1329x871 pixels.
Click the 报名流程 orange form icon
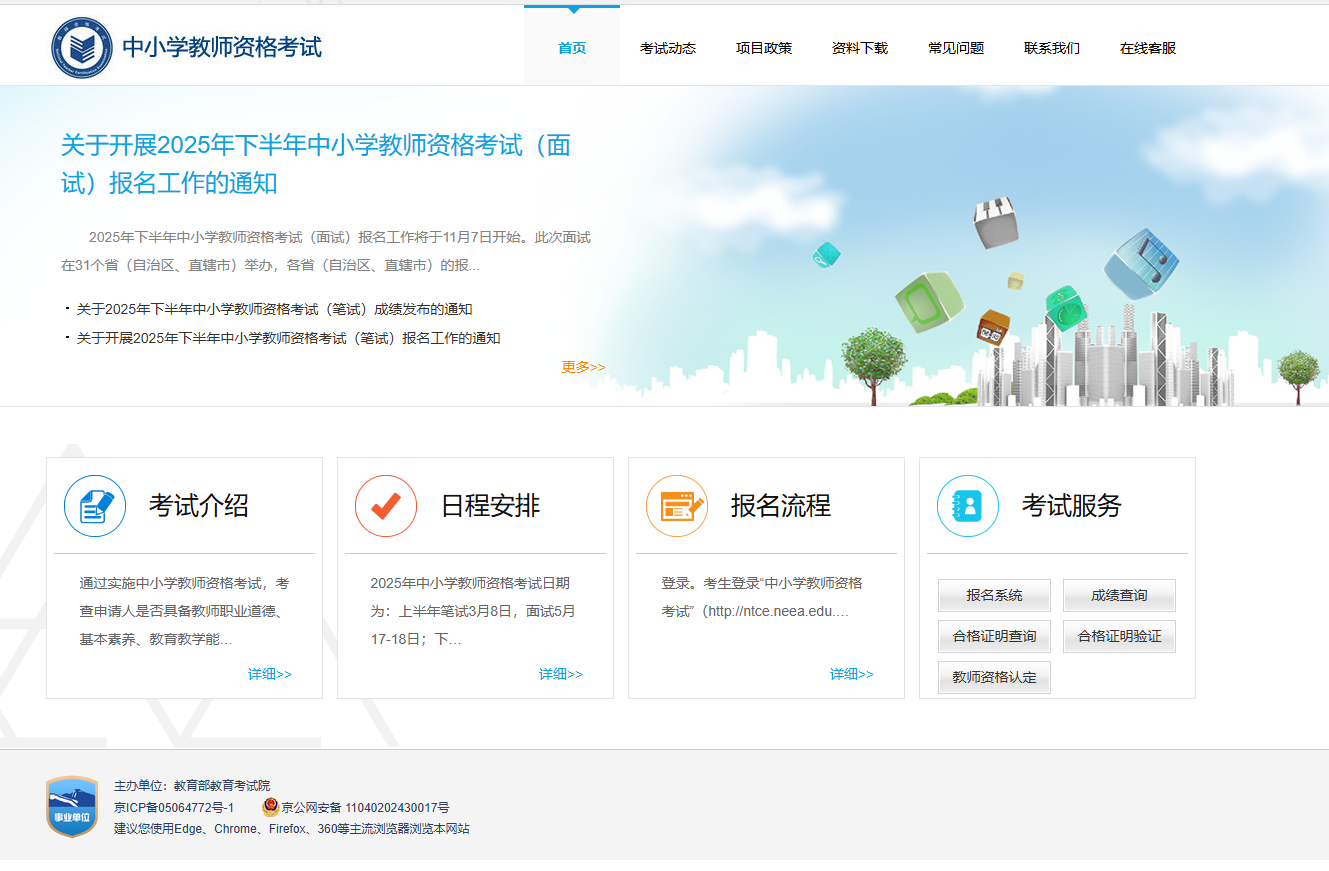(x=677, y=506)
